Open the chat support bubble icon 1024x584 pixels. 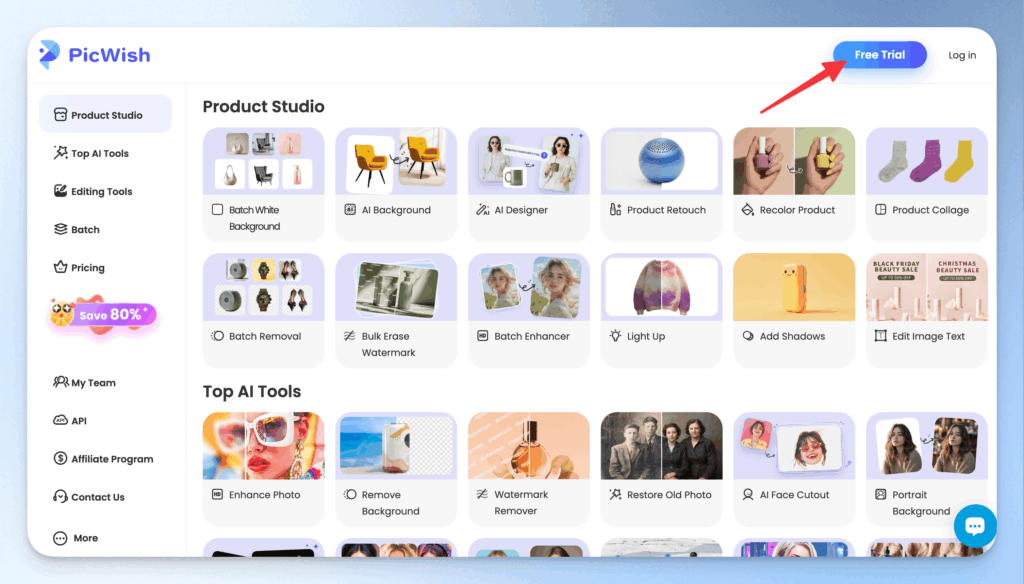pyautogui.click(x=974, y=526)
